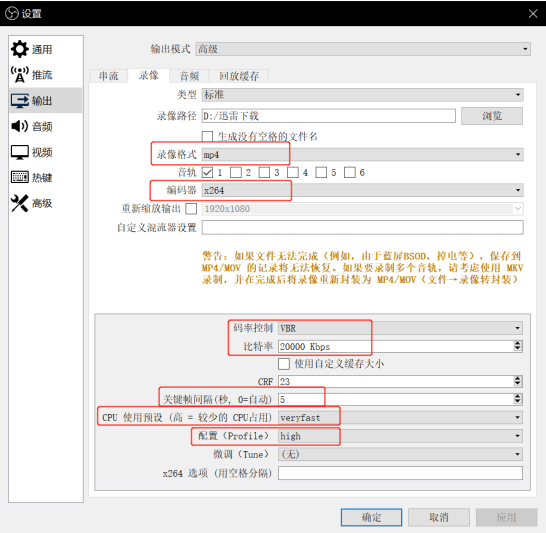546x533 pixels.
Task: Click the OBS logo in title bar
Action: (x=12, y=13)
